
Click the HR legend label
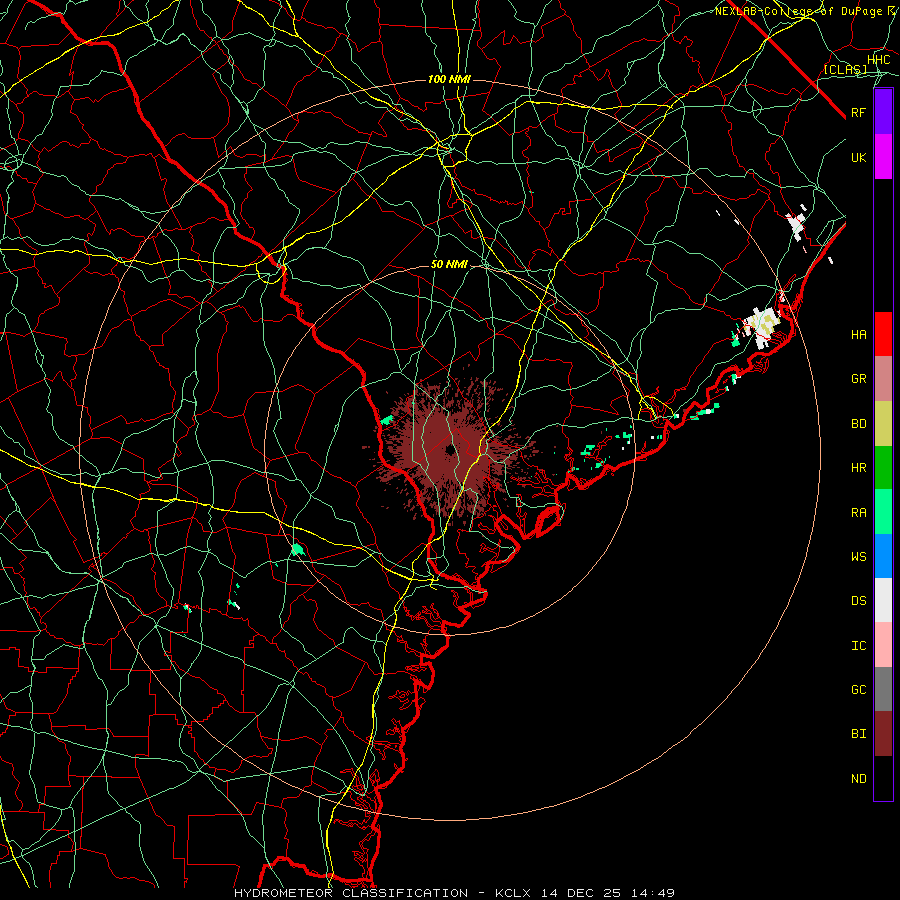pos(858,468)
